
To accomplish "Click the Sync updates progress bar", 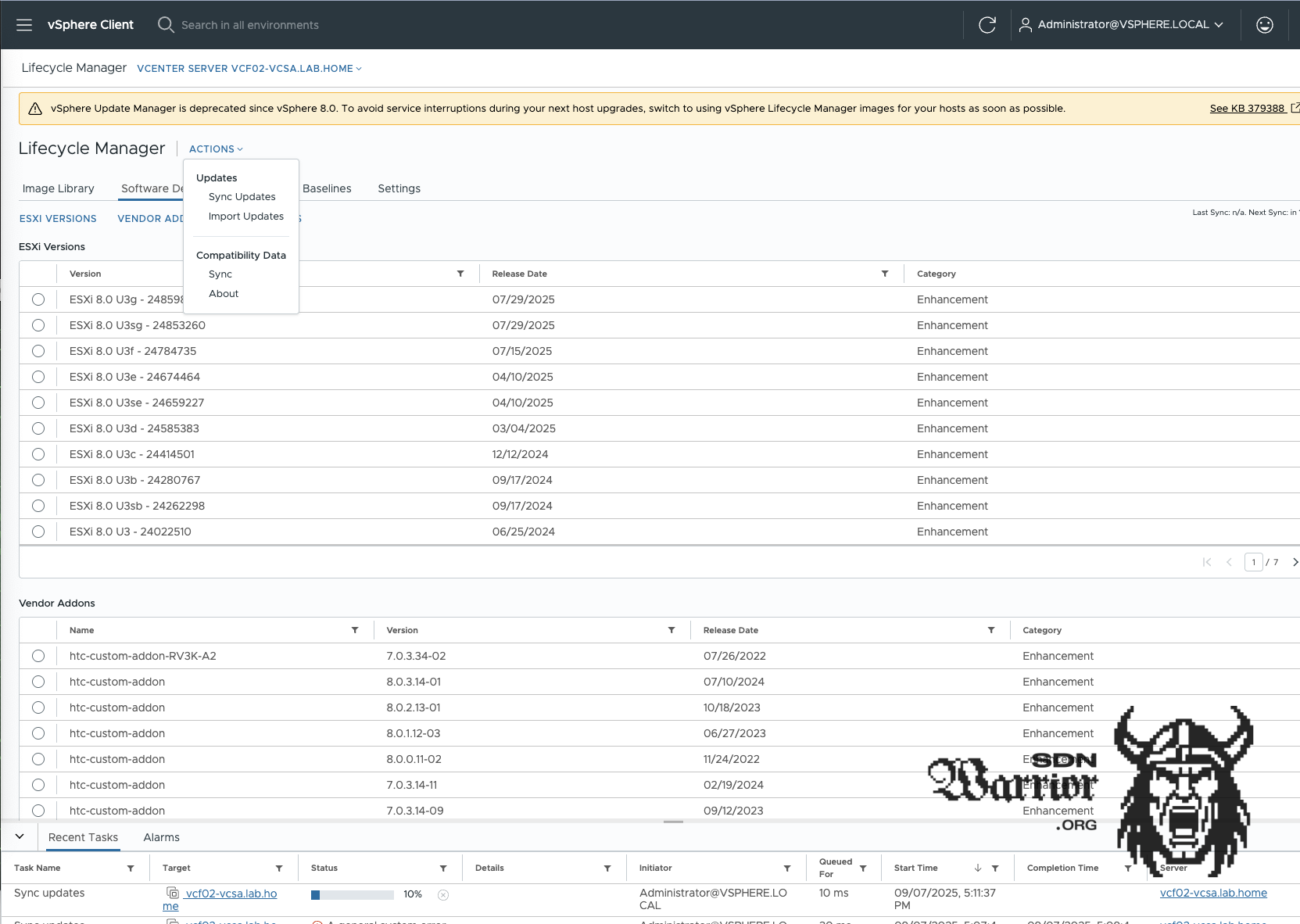I will 353,895.
